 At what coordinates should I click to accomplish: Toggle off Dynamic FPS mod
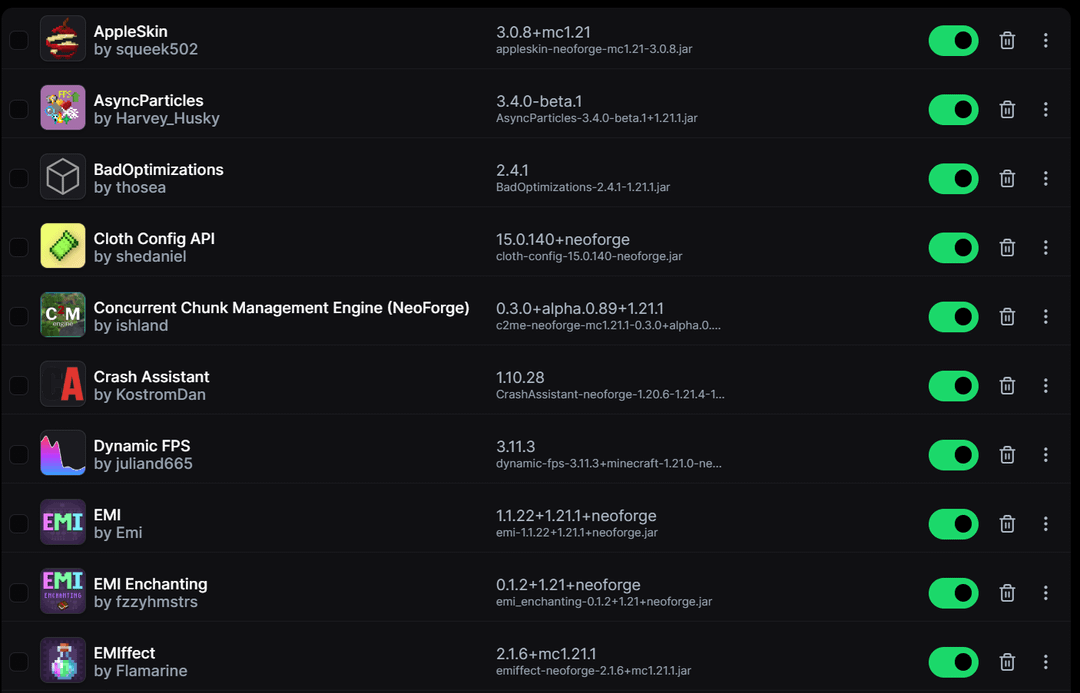953,454
